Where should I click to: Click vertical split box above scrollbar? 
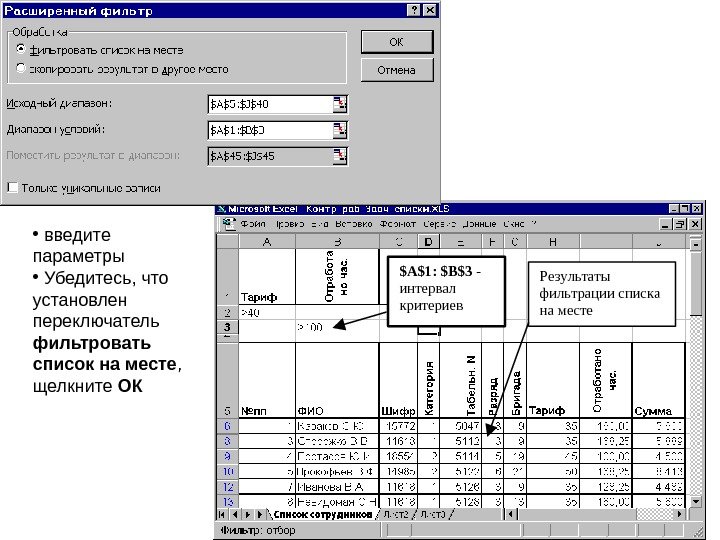[x=696, y=237]
